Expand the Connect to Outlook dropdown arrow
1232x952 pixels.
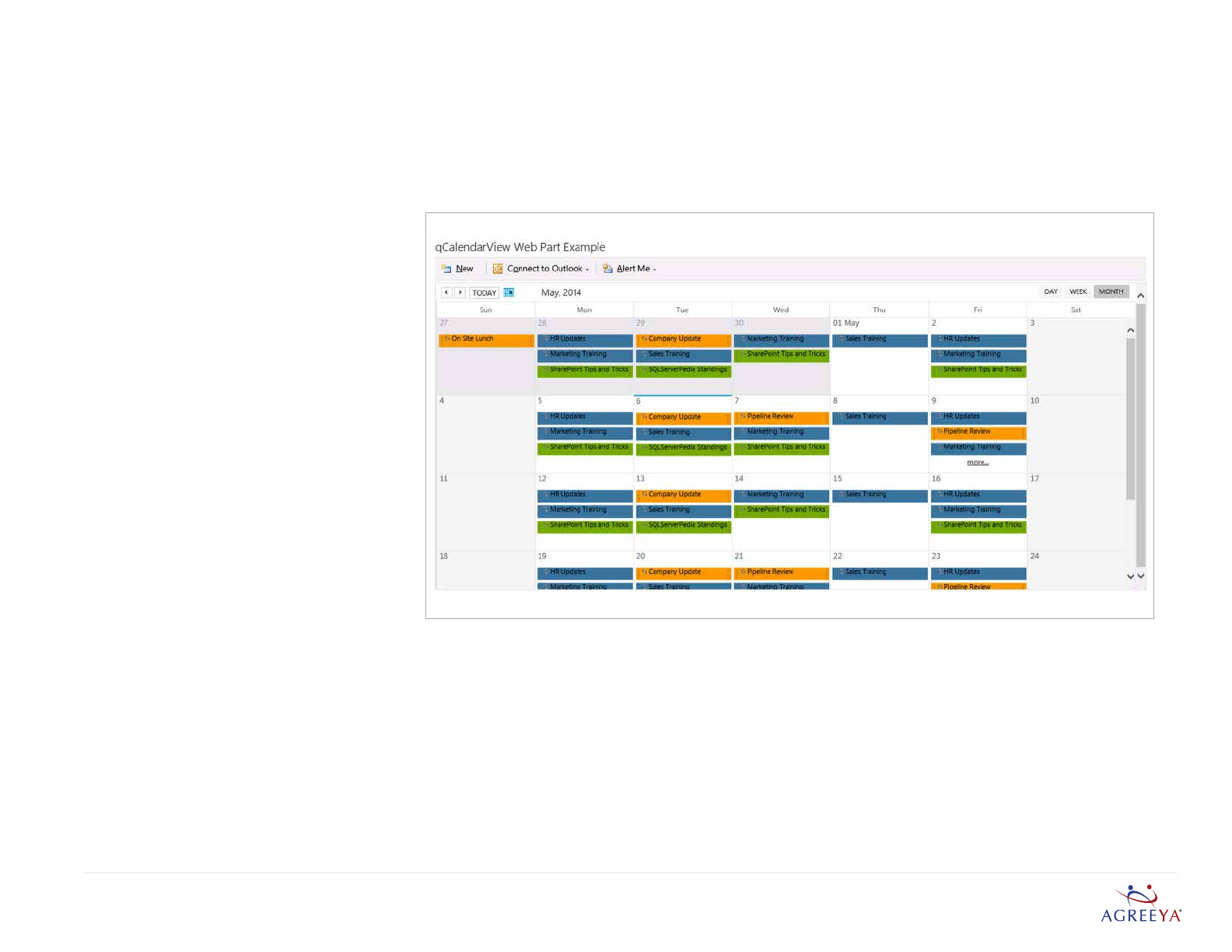[587, 270]
